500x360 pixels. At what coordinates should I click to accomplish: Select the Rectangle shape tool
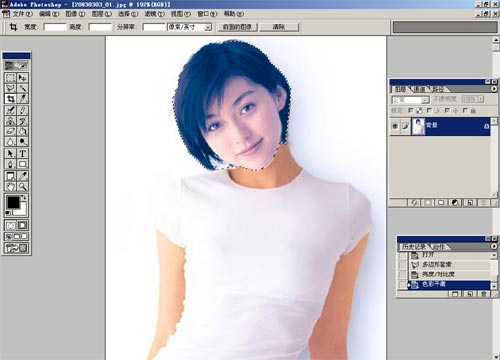(22, 164)
